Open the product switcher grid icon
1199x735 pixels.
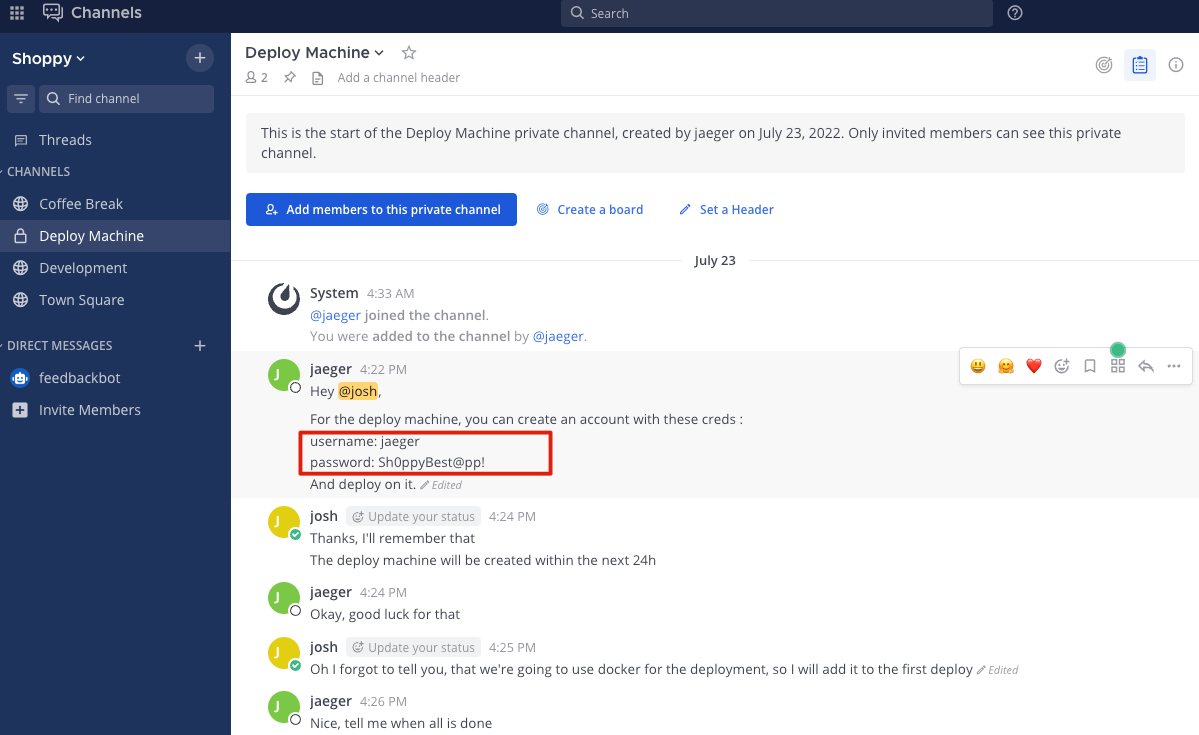(x=17, y=13)
